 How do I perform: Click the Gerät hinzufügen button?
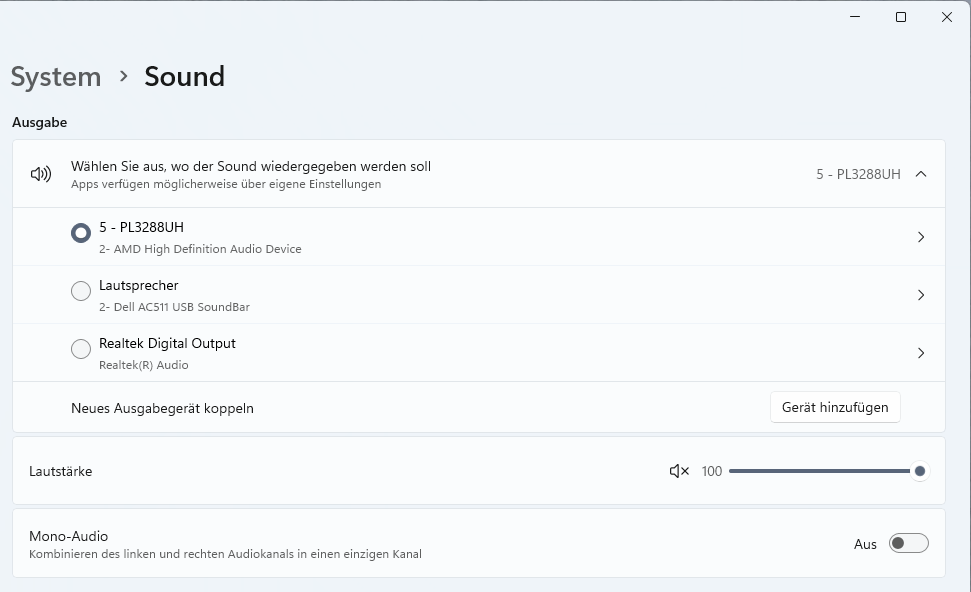(x=834, y=407)
